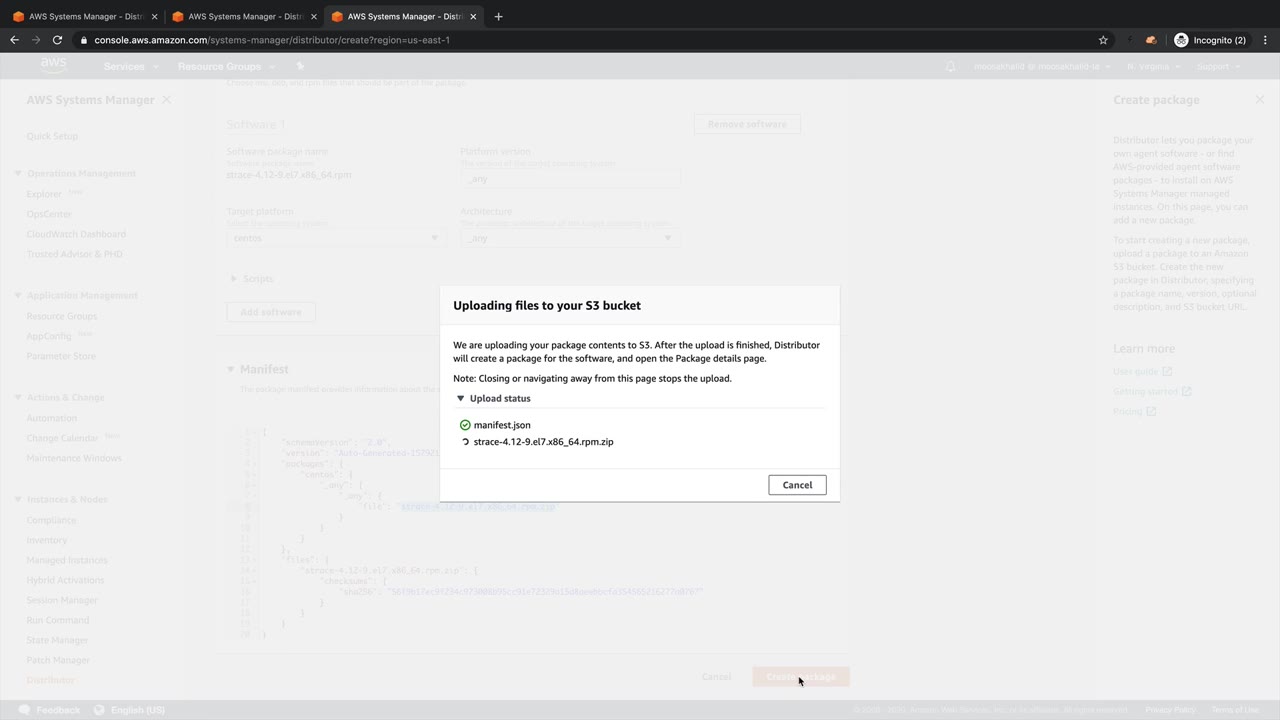Screen dimensions: 1280x720
Task: Switch to the second AWS Systems Manager tab
Action: [243, 16]
